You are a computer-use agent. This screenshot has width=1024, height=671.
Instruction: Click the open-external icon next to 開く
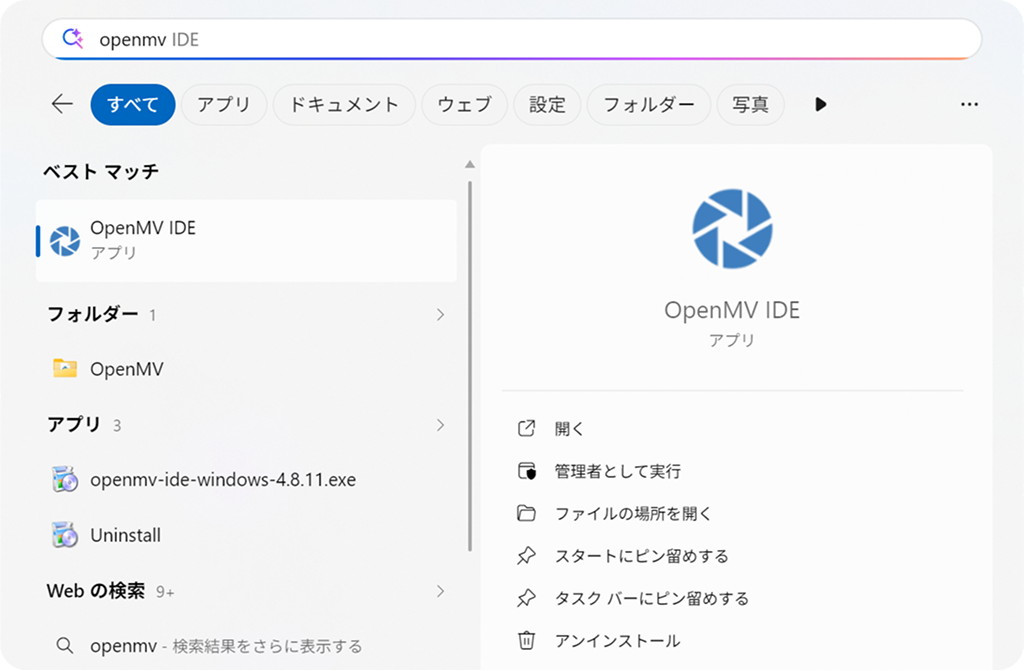[x=526, y=429]
